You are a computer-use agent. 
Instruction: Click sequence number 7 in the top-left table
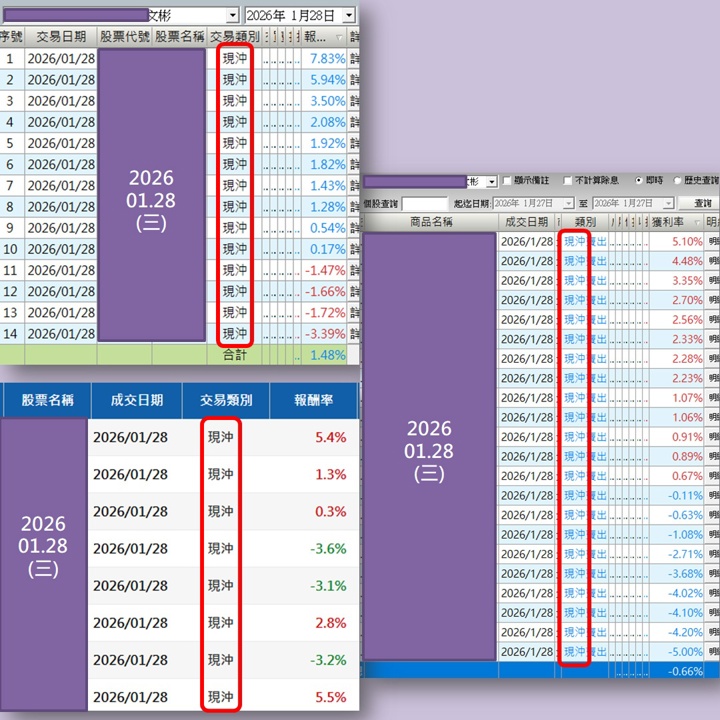click(10, 186)
